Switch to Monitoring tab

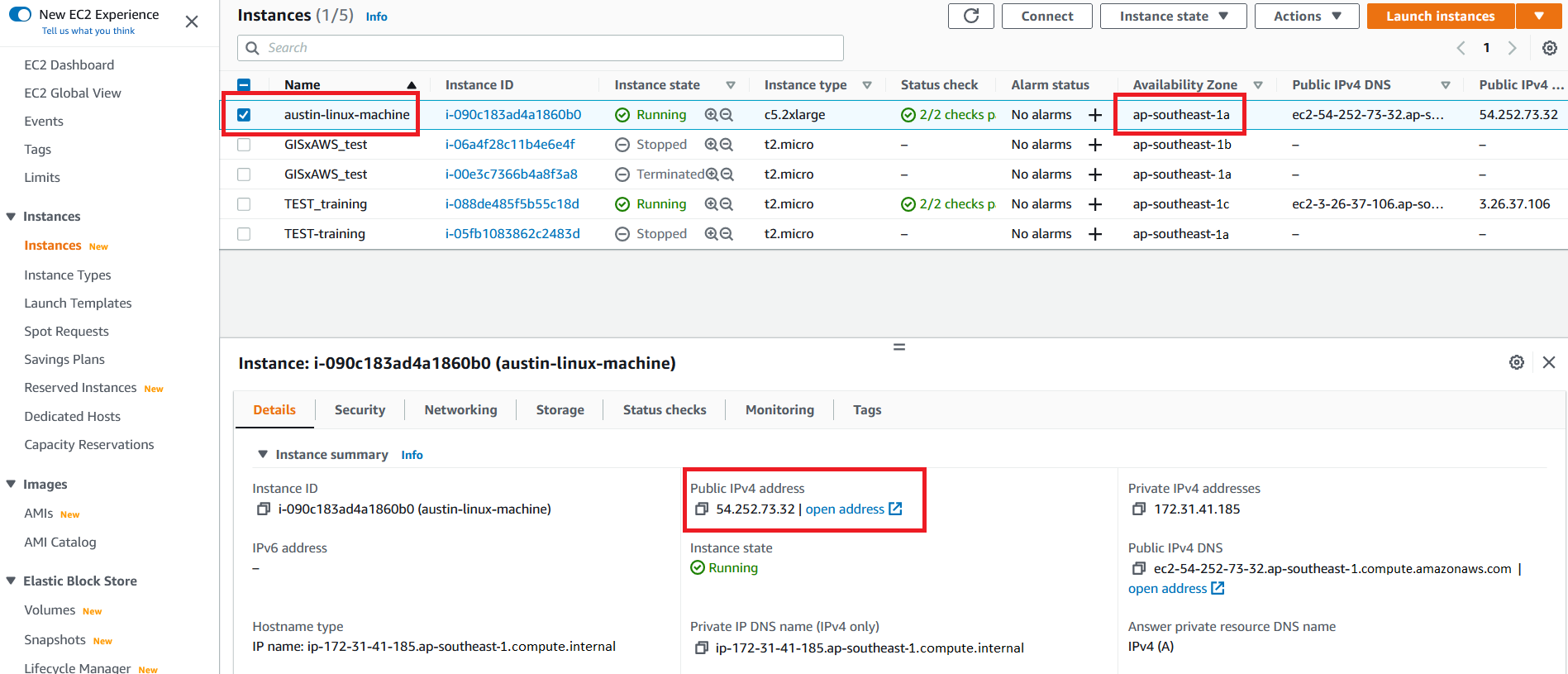779,410
